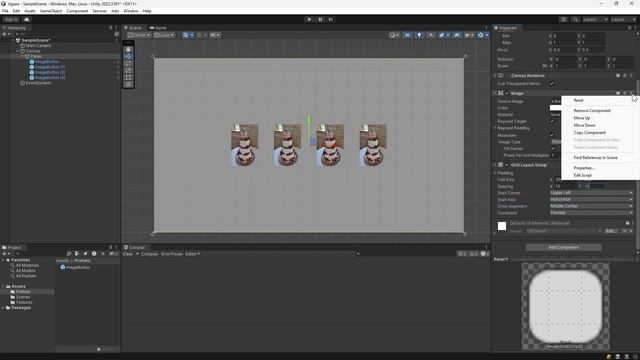The height and width of the screenshot is (360, 640).
Task: Switch to the Game tab
Action: click(158, 28)
